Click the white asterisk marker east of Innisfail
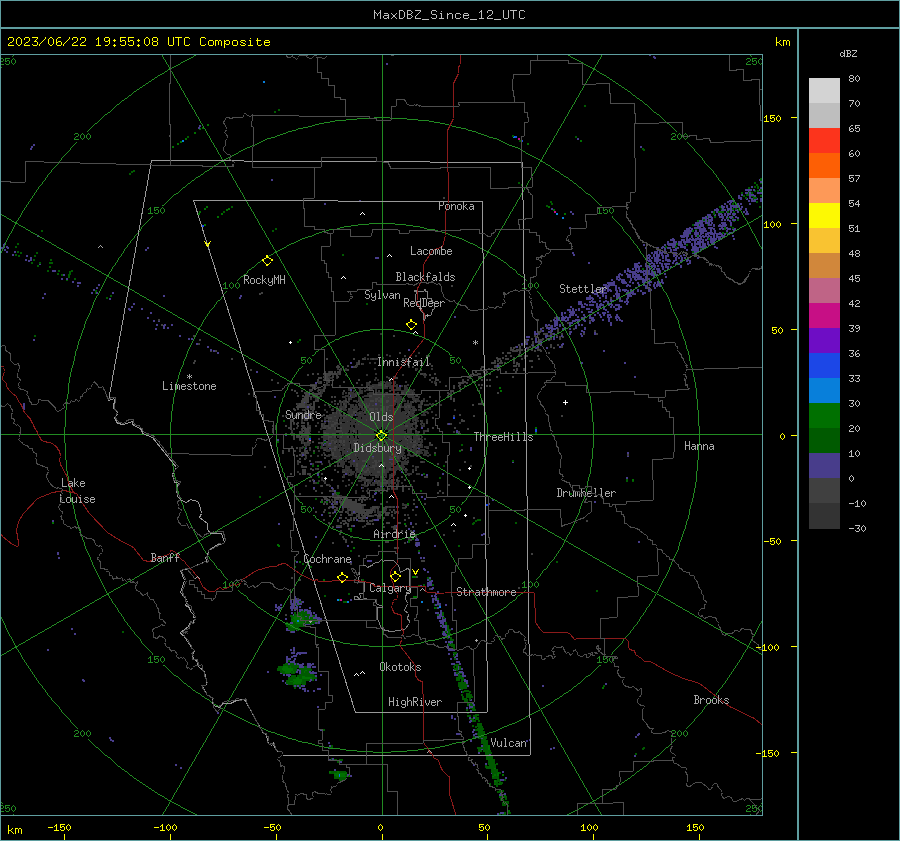900x841 pixels. 475,343
